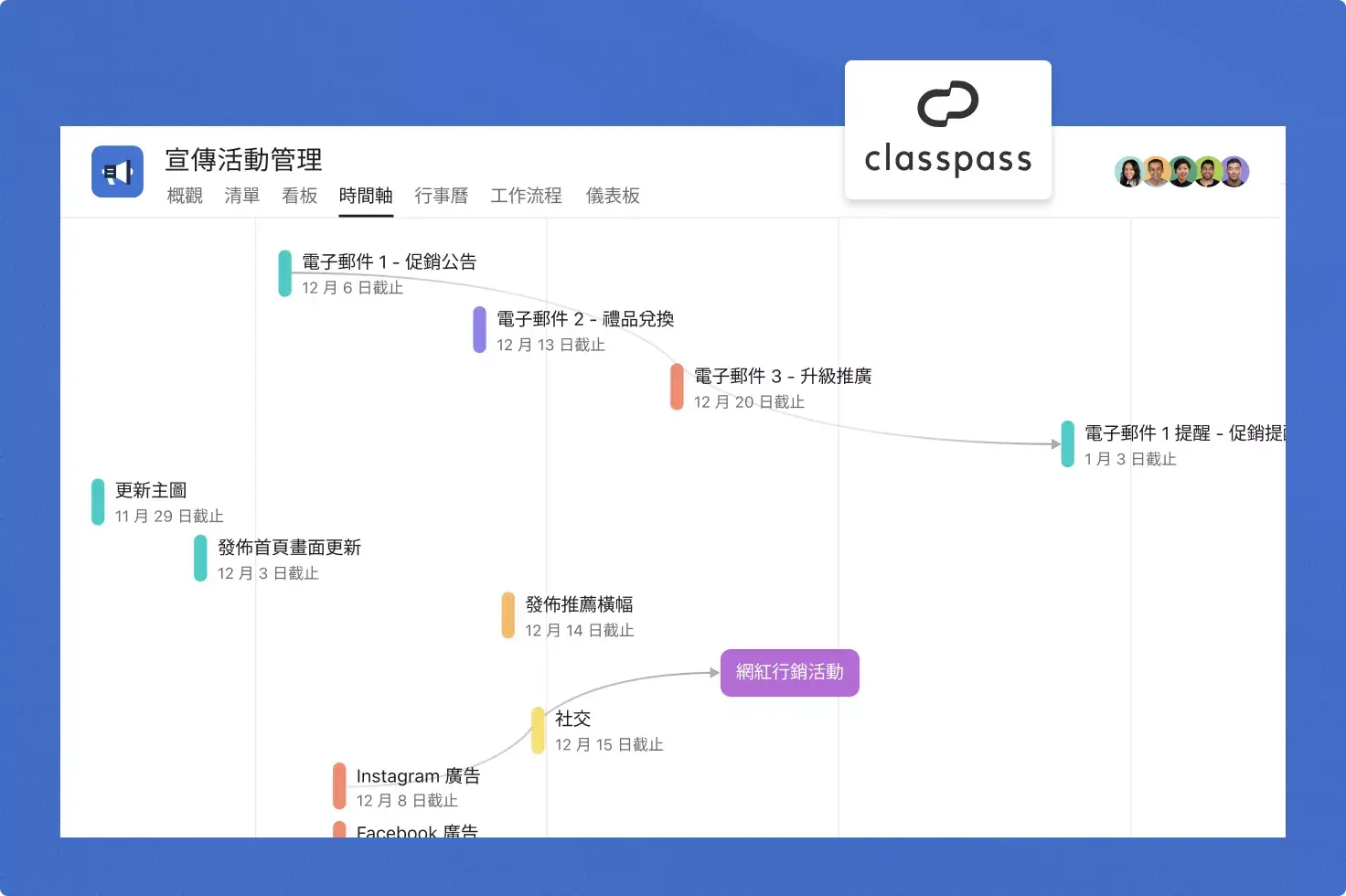Click the due date 12 月 3 日截止
The height and width of the screenshot is (896, 1346).
(268, 573)
